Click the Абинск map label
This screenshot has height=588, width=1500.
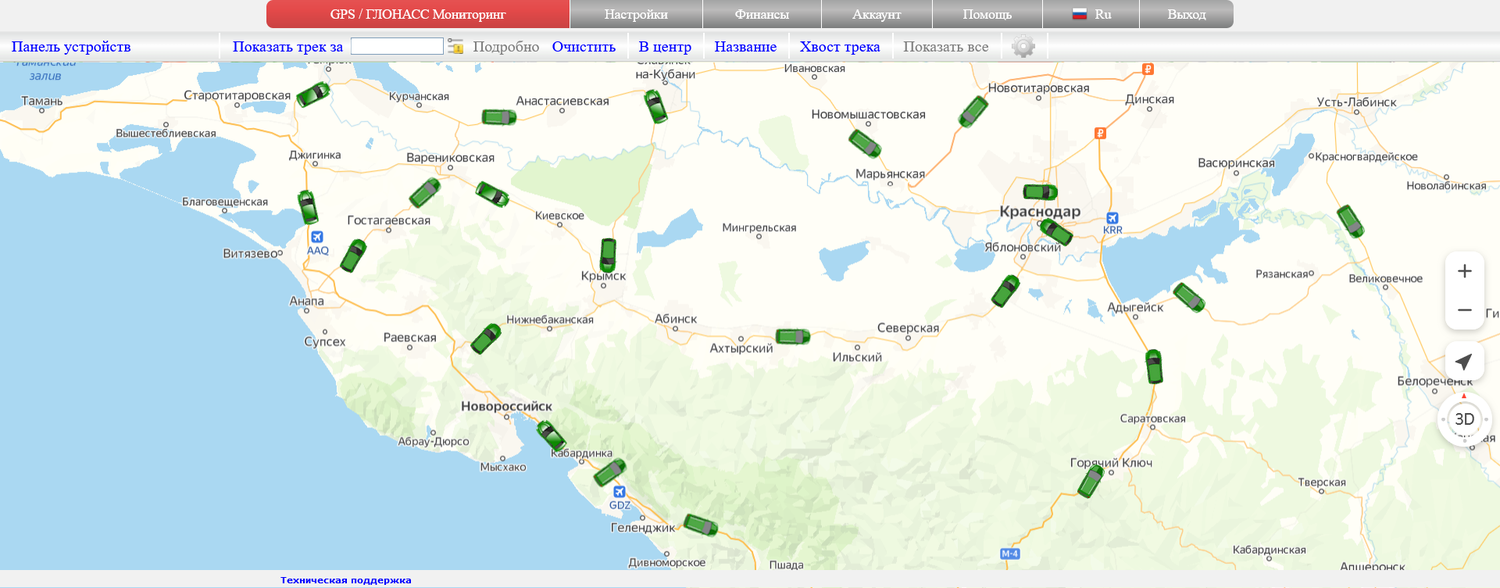(675, 318)
